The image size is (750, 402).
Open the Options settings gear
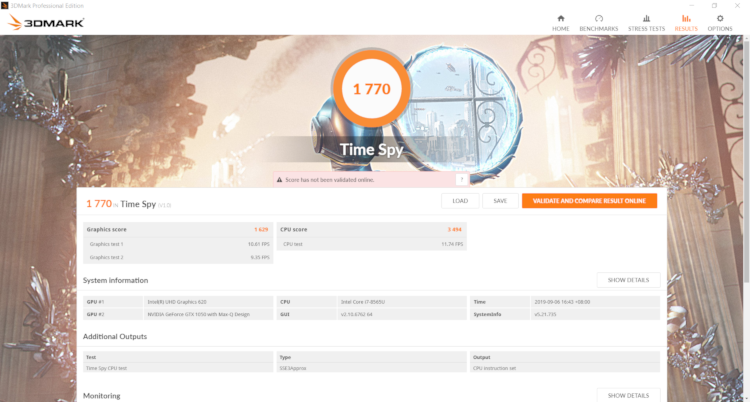click(x=720, y=23)
